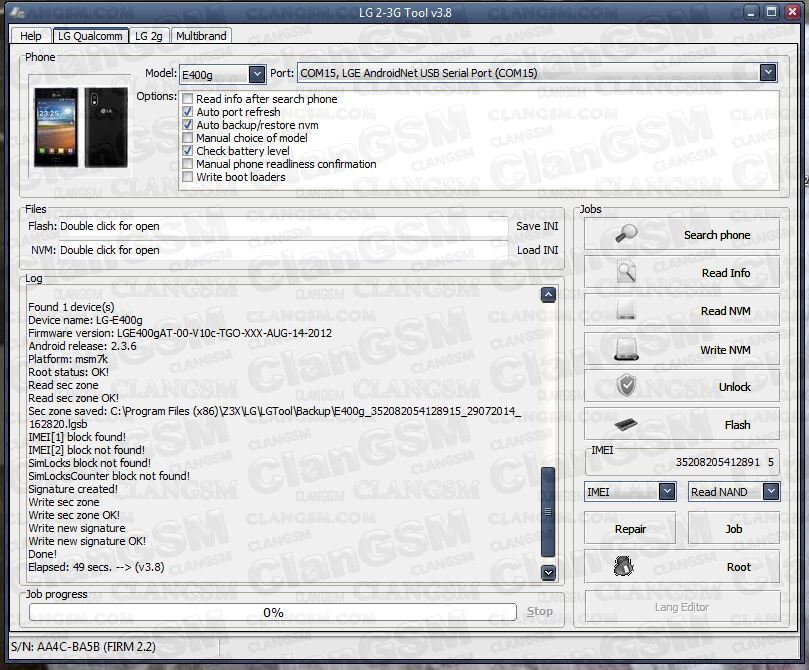Toggle Auto backup/restore nvm checkbox

click(x=188, y=125)
